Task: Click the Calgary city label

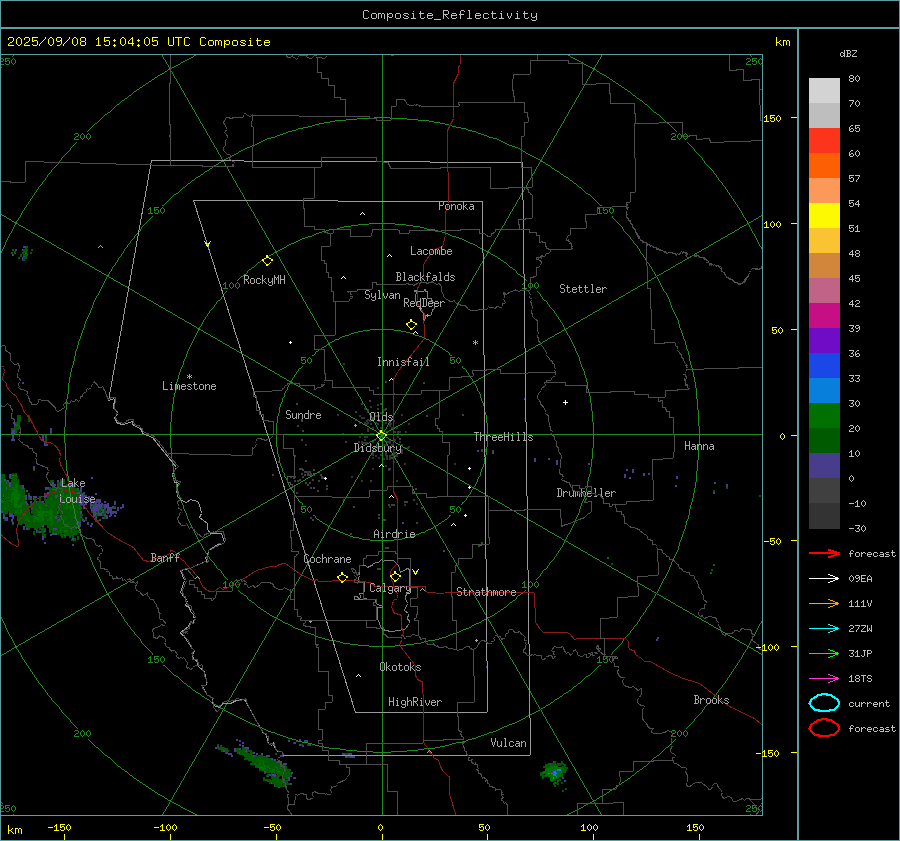Action: tap(390, 588)
